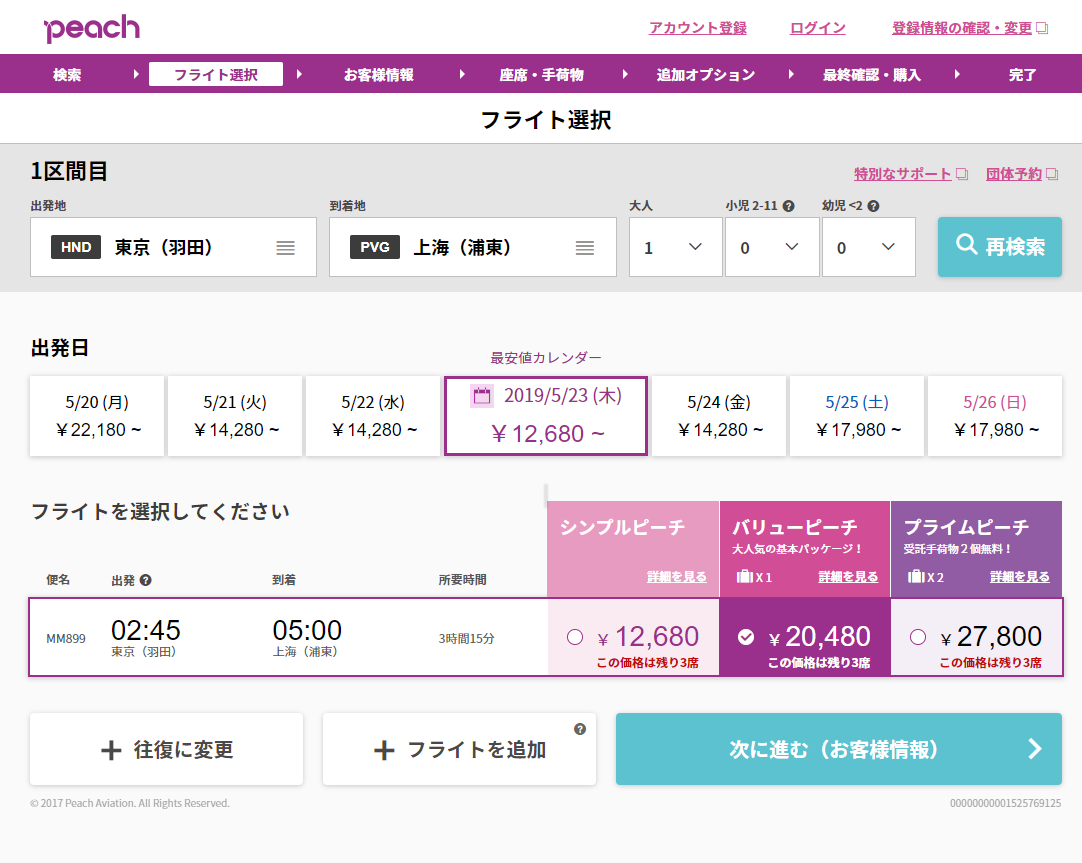Open help icon next to 小児 2-11
1082x863 pixels.
coord(789,206)
